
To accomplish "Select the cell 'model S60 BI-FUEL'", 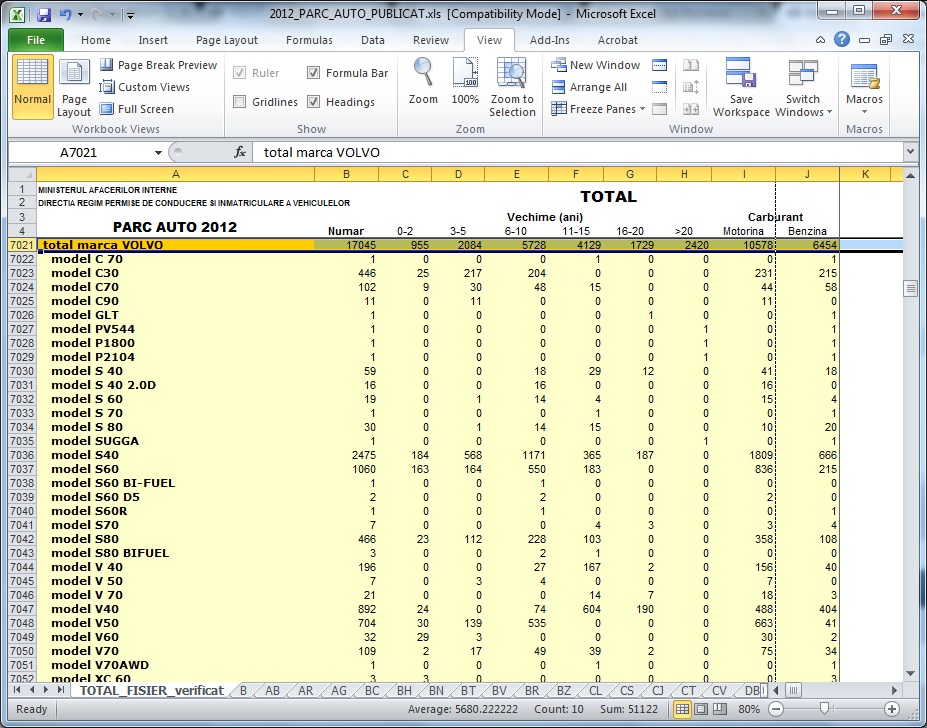I will point(175,483).
